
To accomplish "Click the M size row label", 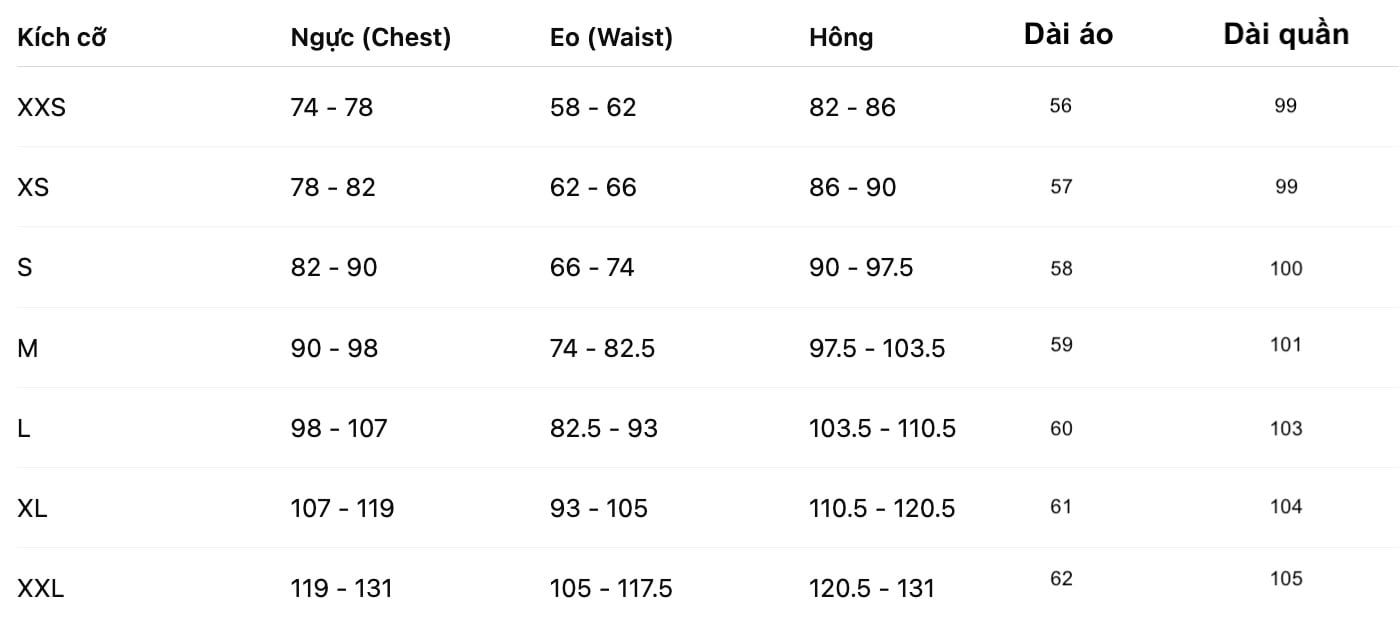I will pyautogui.click(x=28, y=348).
